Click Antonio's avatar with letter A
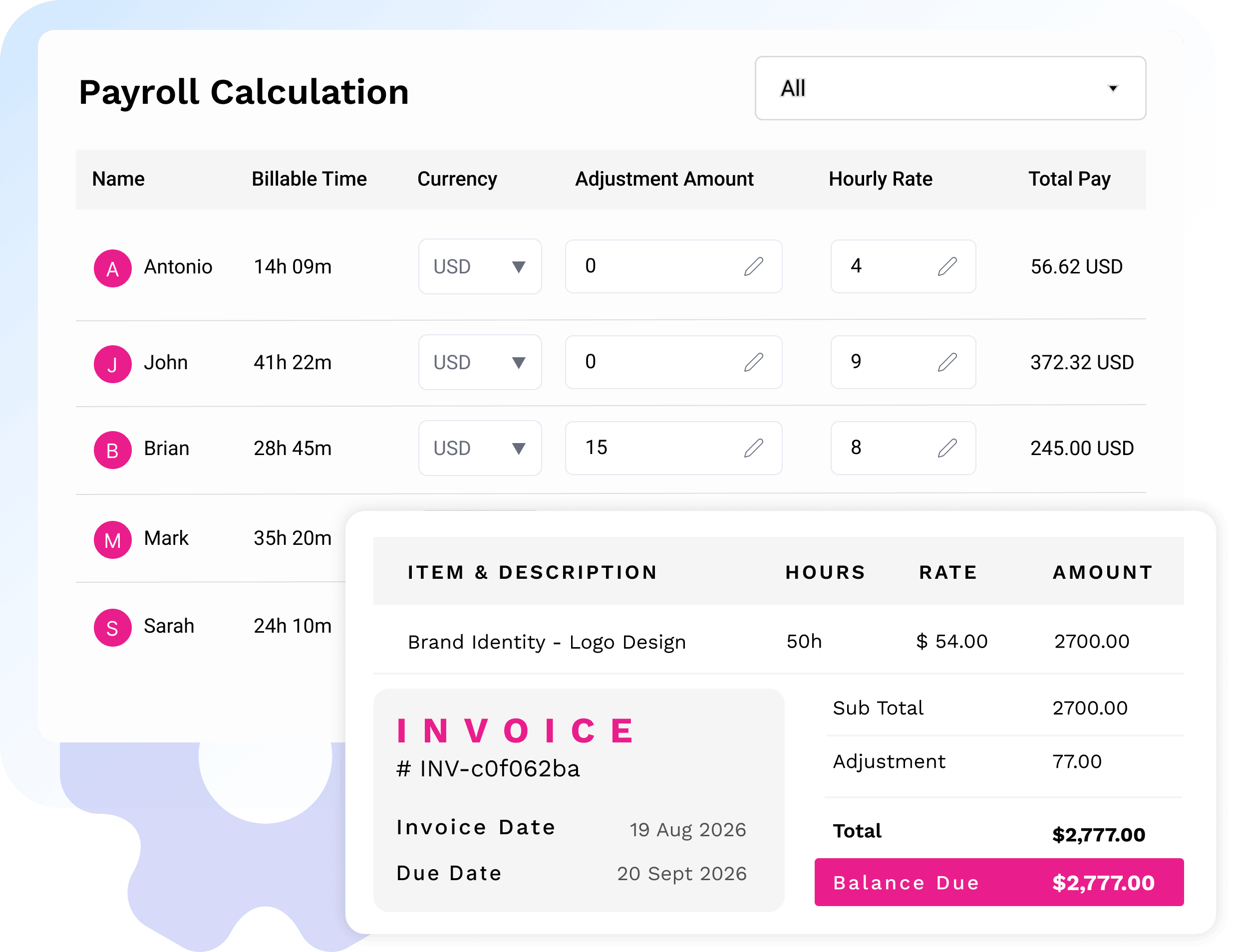This screenshot has height=952, width=1234. pos(112,268)
